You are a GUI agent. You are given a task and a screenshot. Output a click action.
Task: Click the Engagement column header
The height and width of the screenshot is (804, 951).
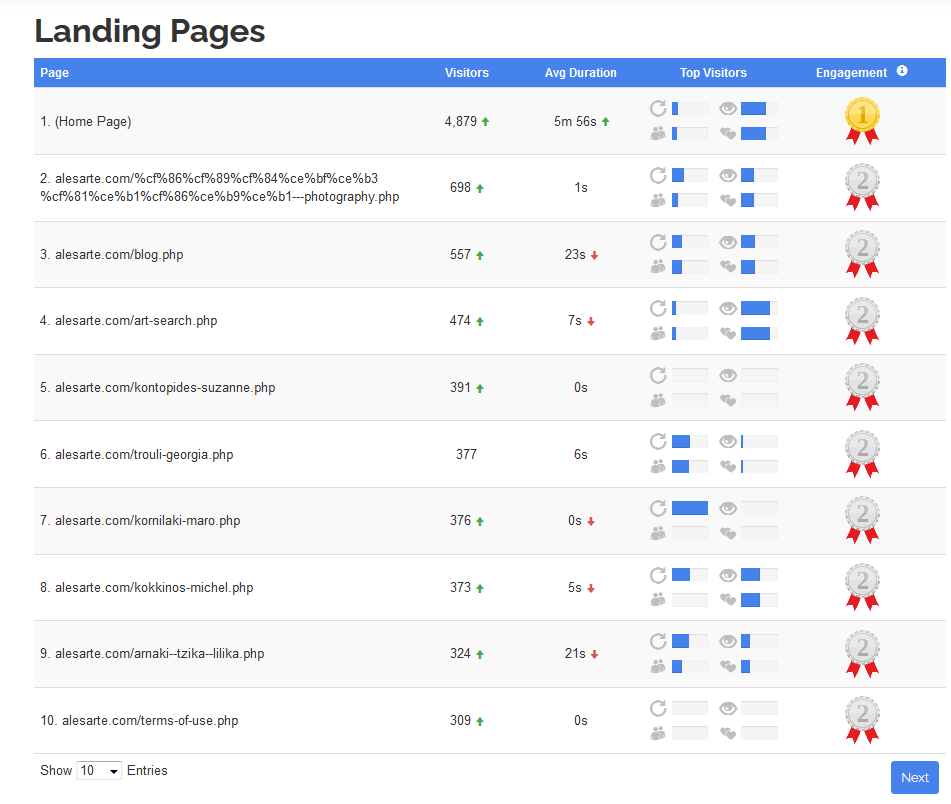coord(851,73)
